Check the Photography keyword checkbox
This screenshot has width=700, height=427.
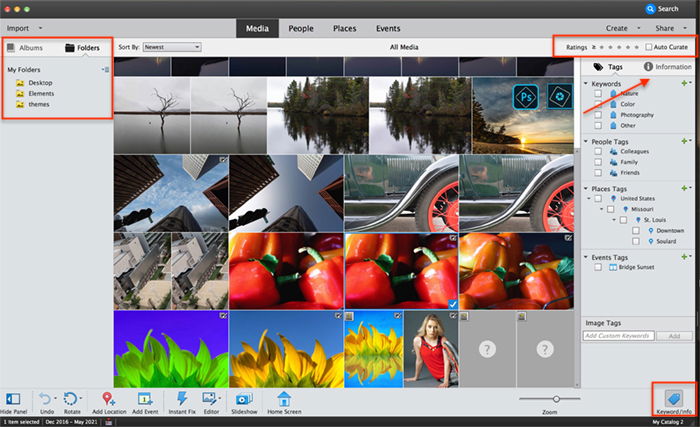[x=598, y=115]
